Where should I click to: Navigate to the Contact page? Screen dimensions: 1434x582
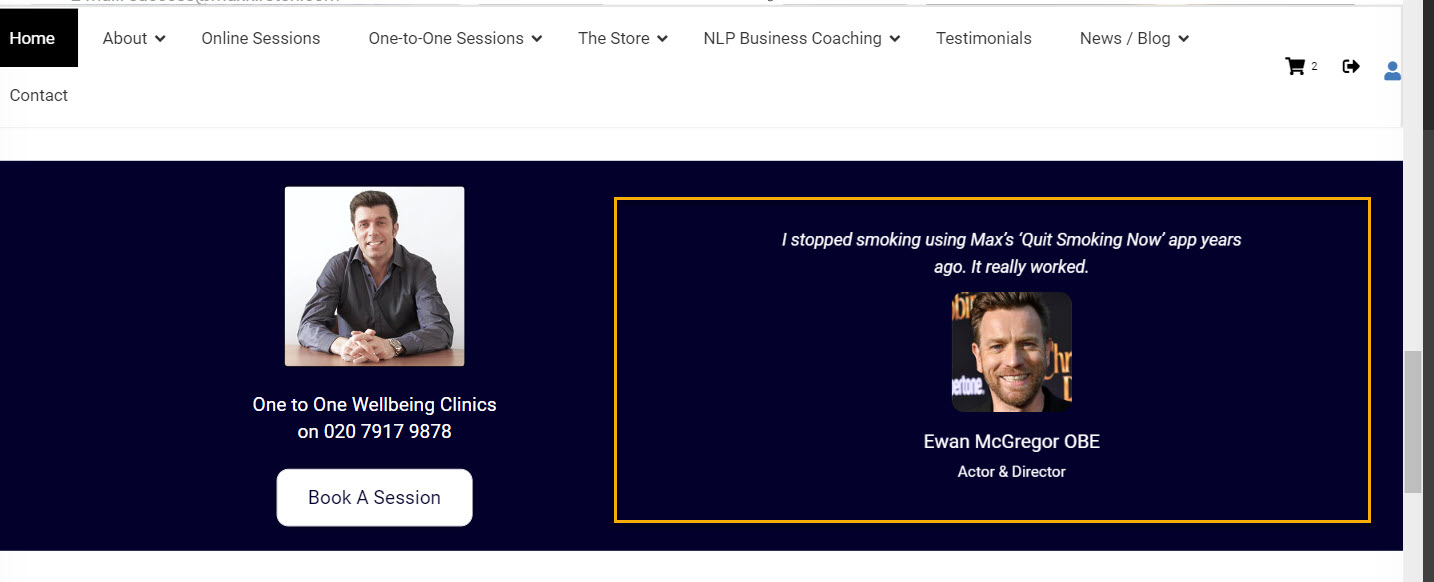coord(39,95)
